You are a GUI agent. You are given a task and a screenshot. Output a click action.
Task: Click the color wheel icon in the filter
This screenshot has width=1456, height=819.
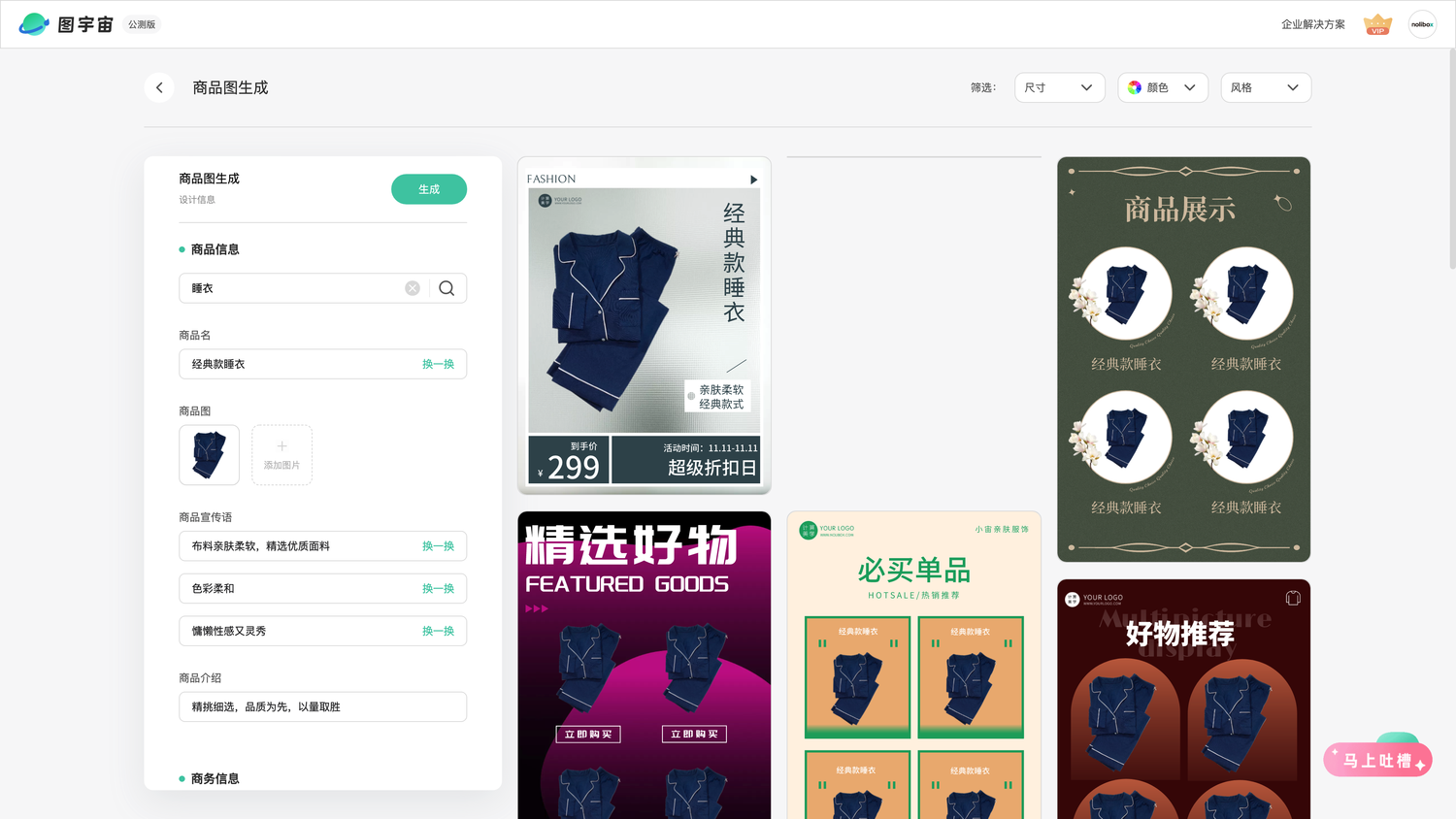(1135, 87)
